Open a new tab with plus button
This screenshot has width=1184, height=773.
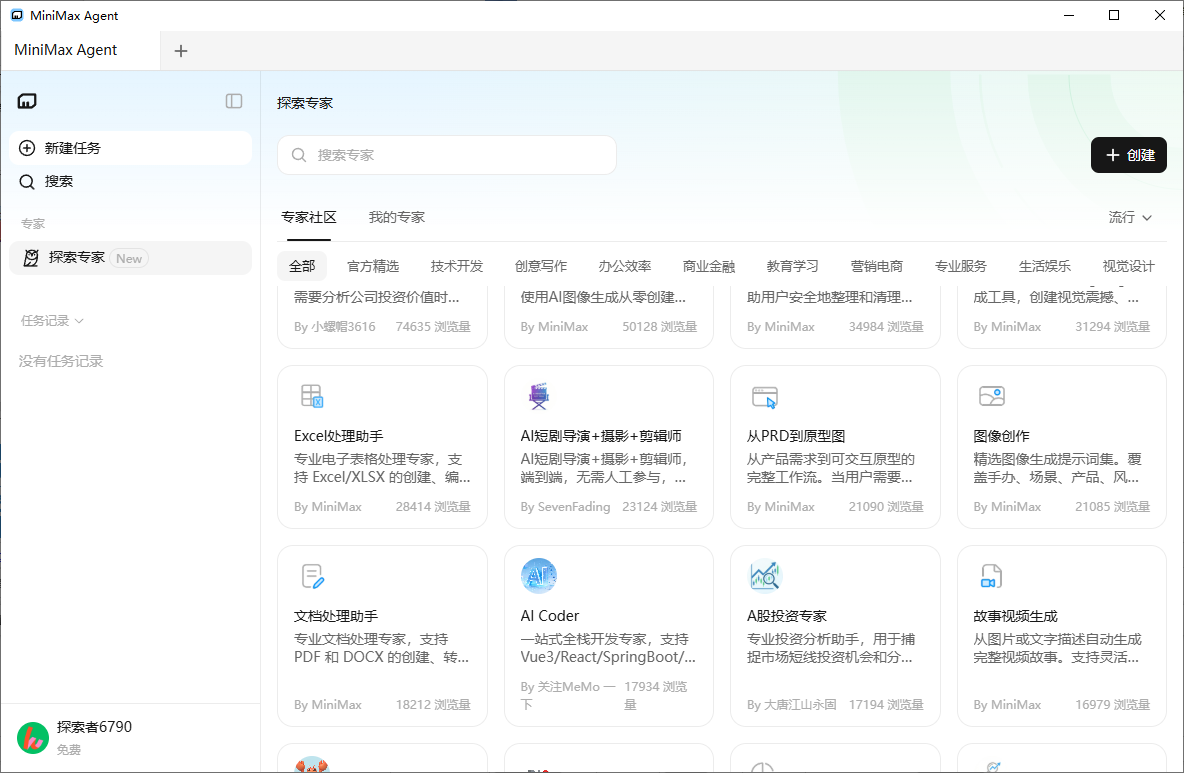pos(181,51)
